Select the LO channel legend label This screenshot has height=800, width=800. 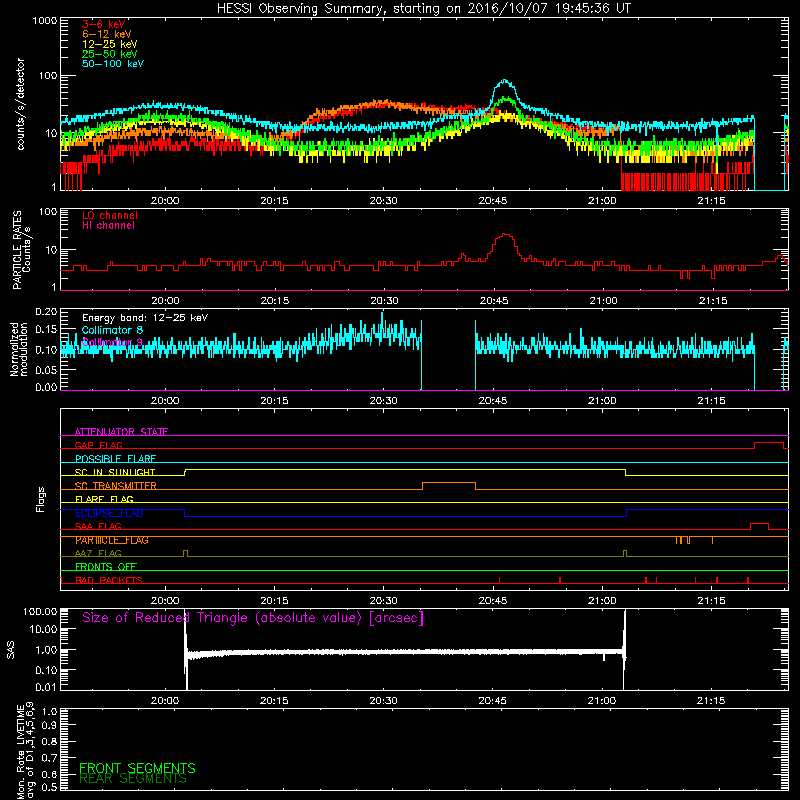110,215
